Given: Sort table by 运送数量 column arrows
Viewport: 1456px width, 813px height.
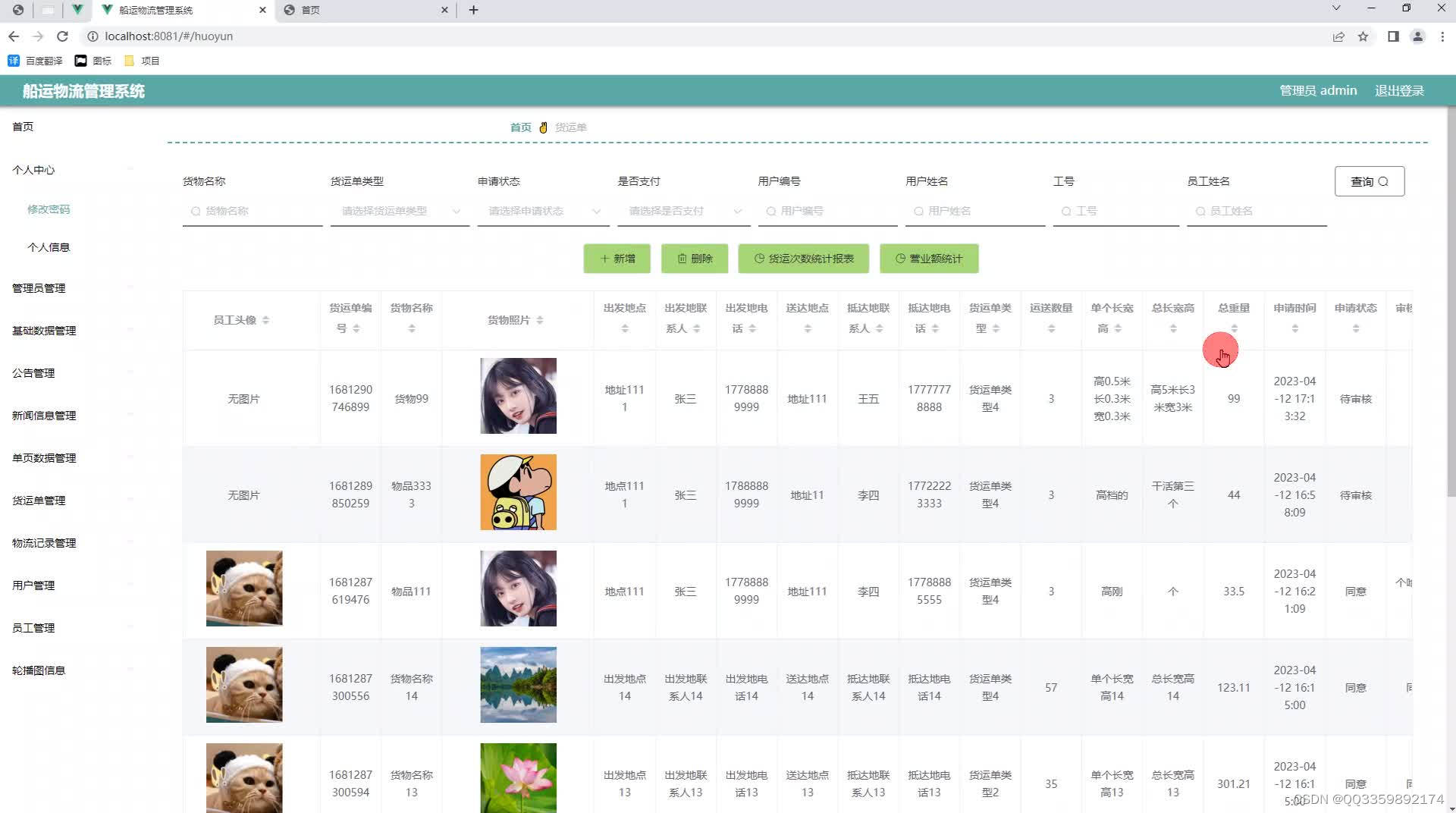Looking at the screenshot, I should pos(1051,329).
